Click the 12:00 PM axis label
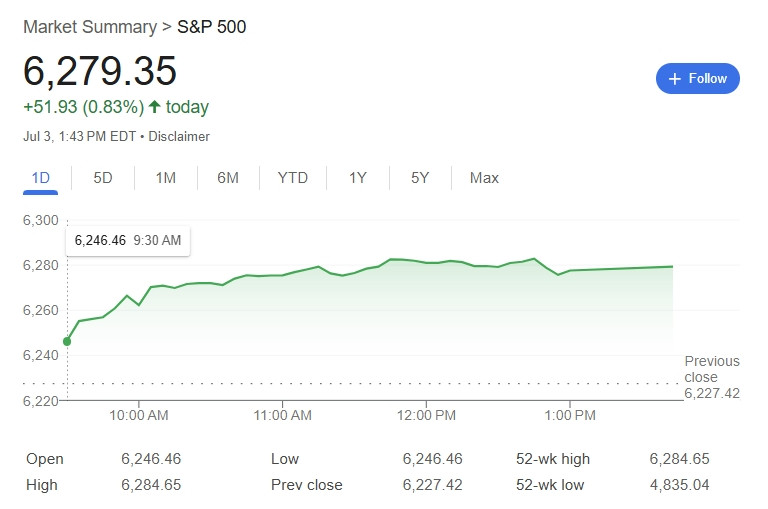Image resolution: width=768 pixels, height=509 pixels. pyautogui.click(x=426, y=415)
